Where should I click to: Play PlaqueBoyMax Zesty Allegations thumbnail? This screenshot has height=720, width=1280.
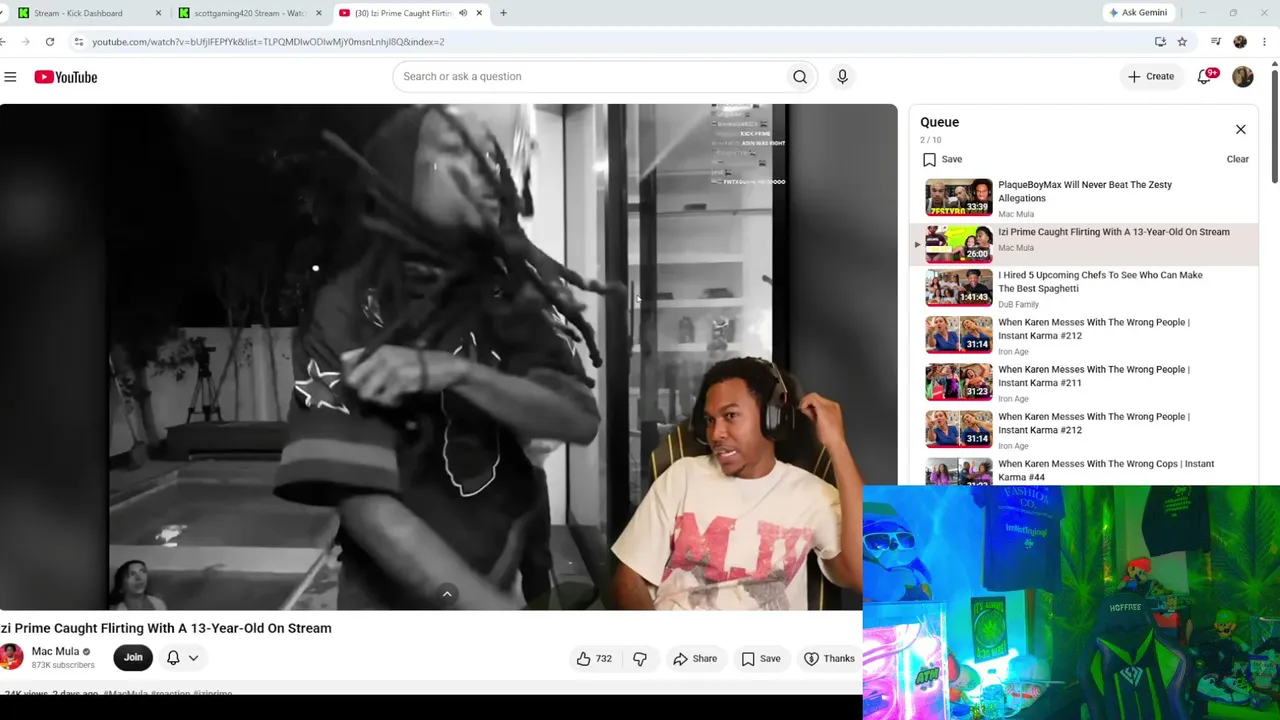click(x=959, y=197)
